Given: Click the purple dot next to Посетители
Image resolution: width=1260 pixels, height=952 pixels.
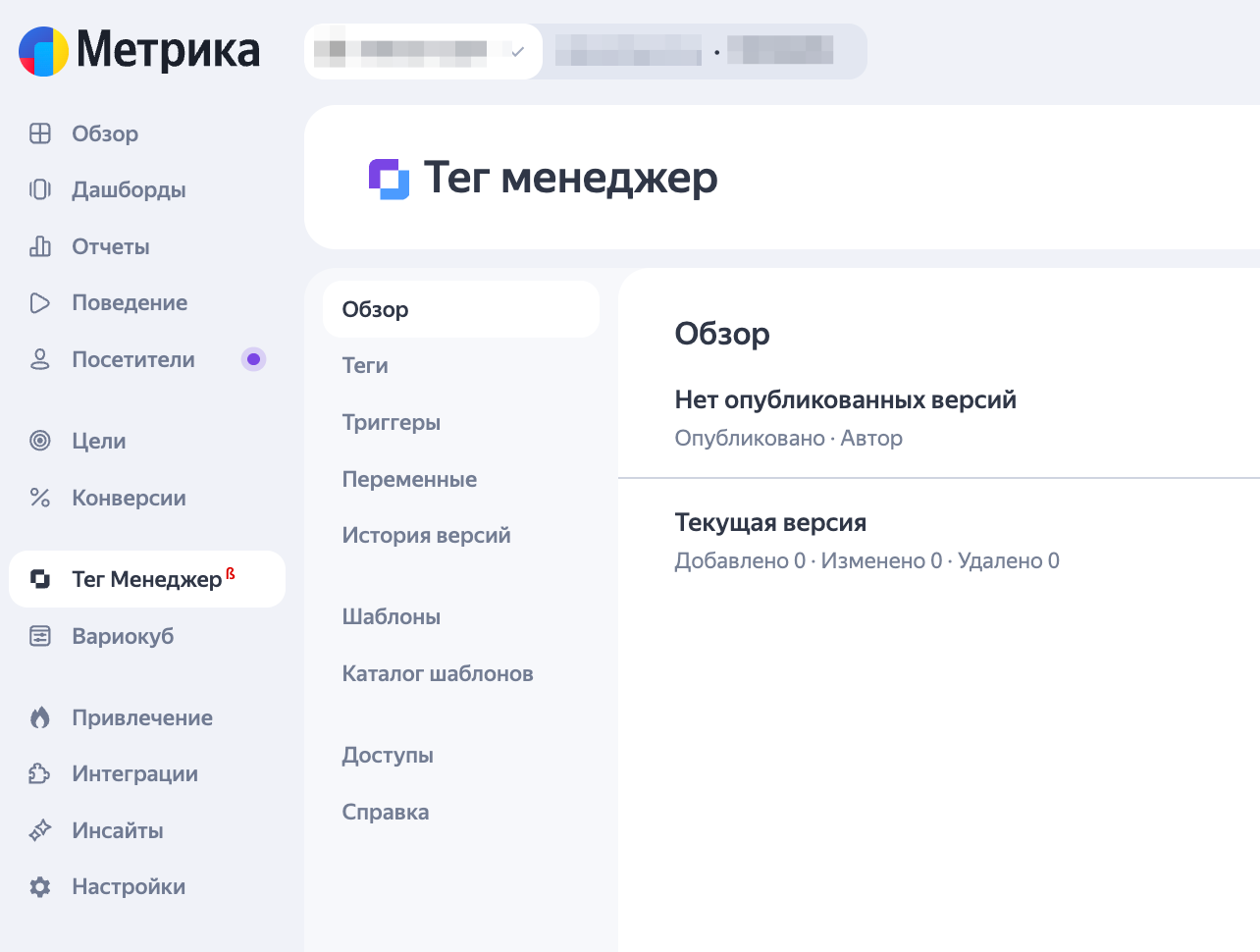Looking at the screenshot, I should [x=253, y=359].
